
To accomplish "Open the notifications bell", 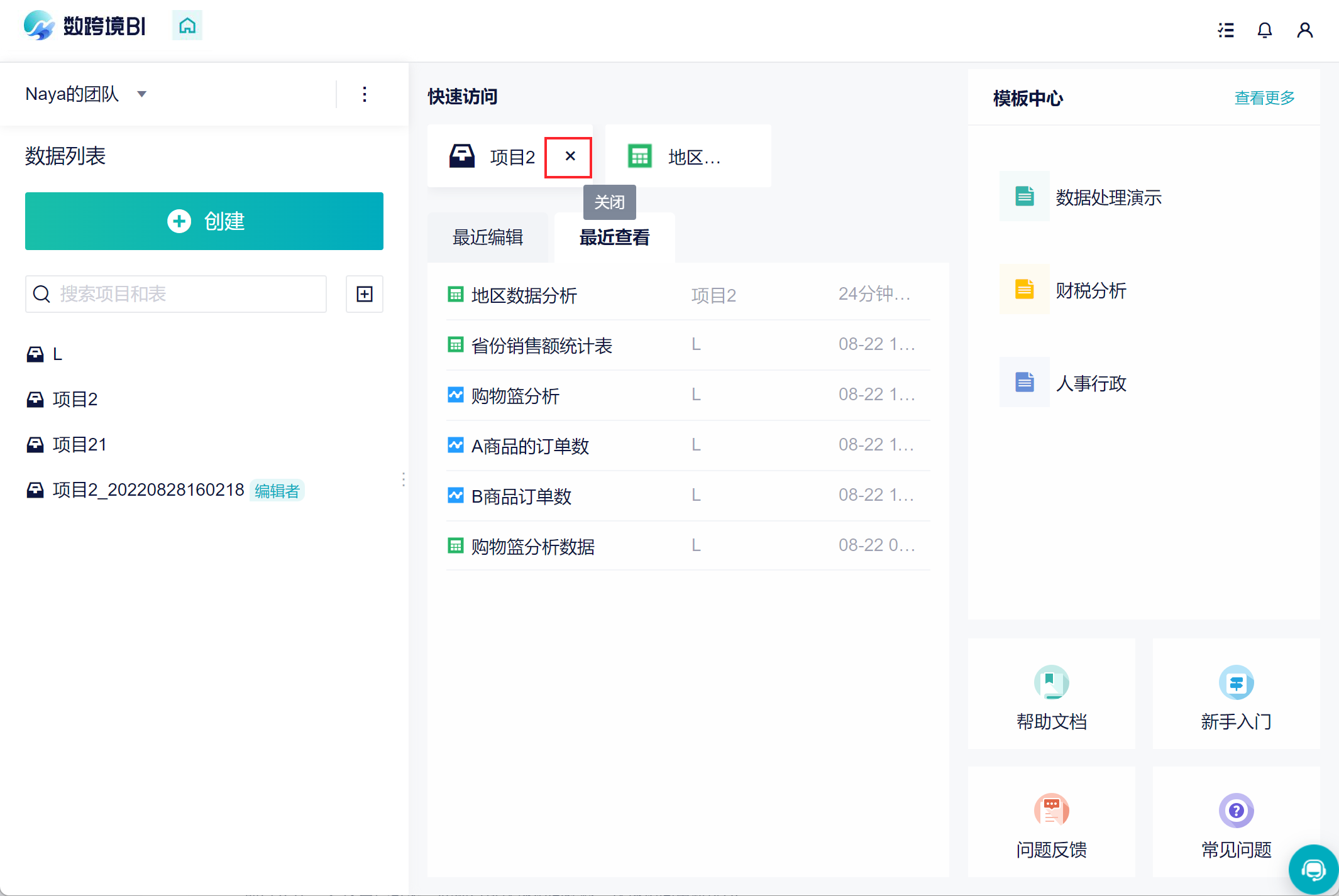I will point(1264,30).
